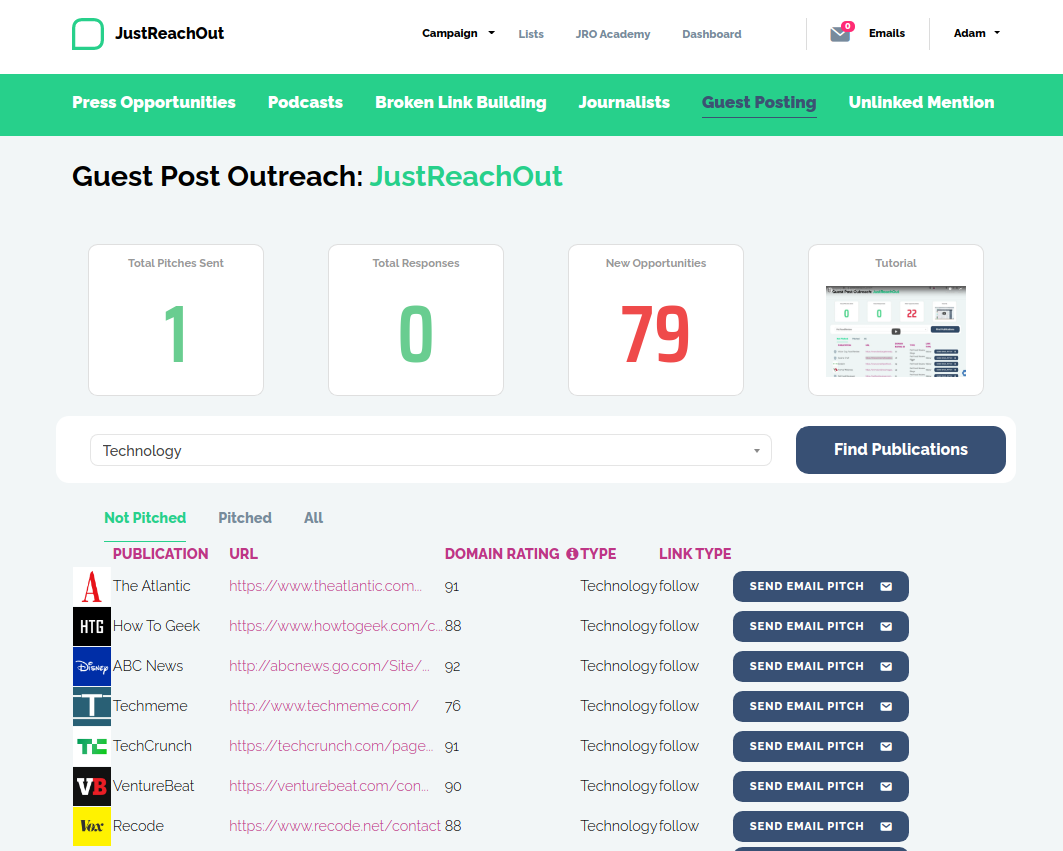Click the PUBLICATION column header
Viewport: 1063px width, 851px height.
point(161,554)
